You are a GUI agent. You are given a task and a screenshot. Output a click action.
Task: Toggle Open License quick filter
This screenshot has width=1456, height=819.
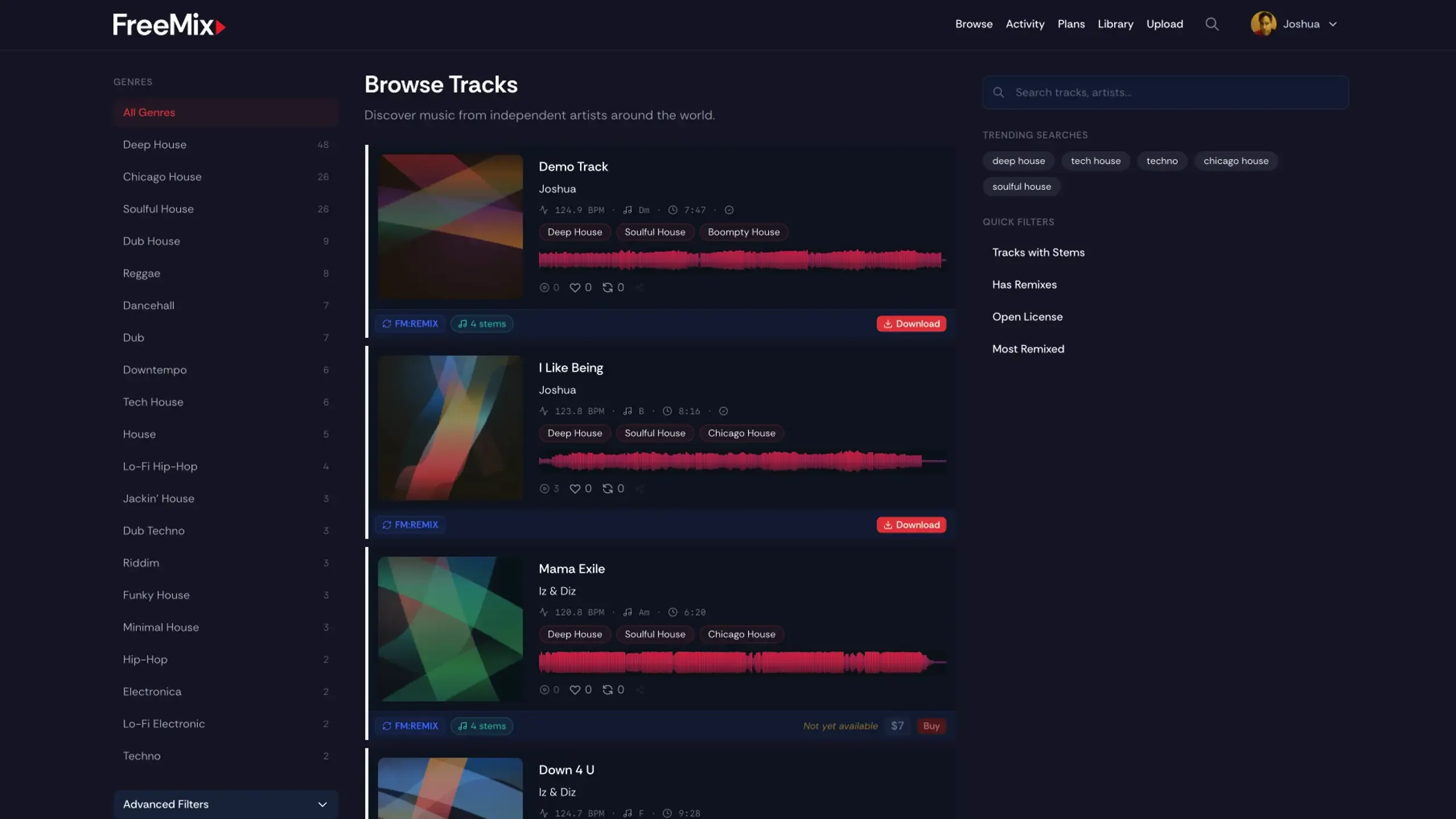[x=1027, y=317]
